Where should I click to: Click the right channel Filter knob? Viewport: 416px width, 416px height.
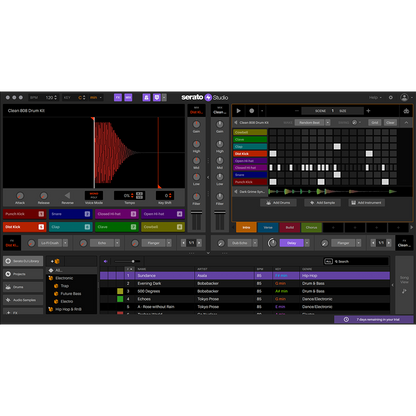[220, 196]
